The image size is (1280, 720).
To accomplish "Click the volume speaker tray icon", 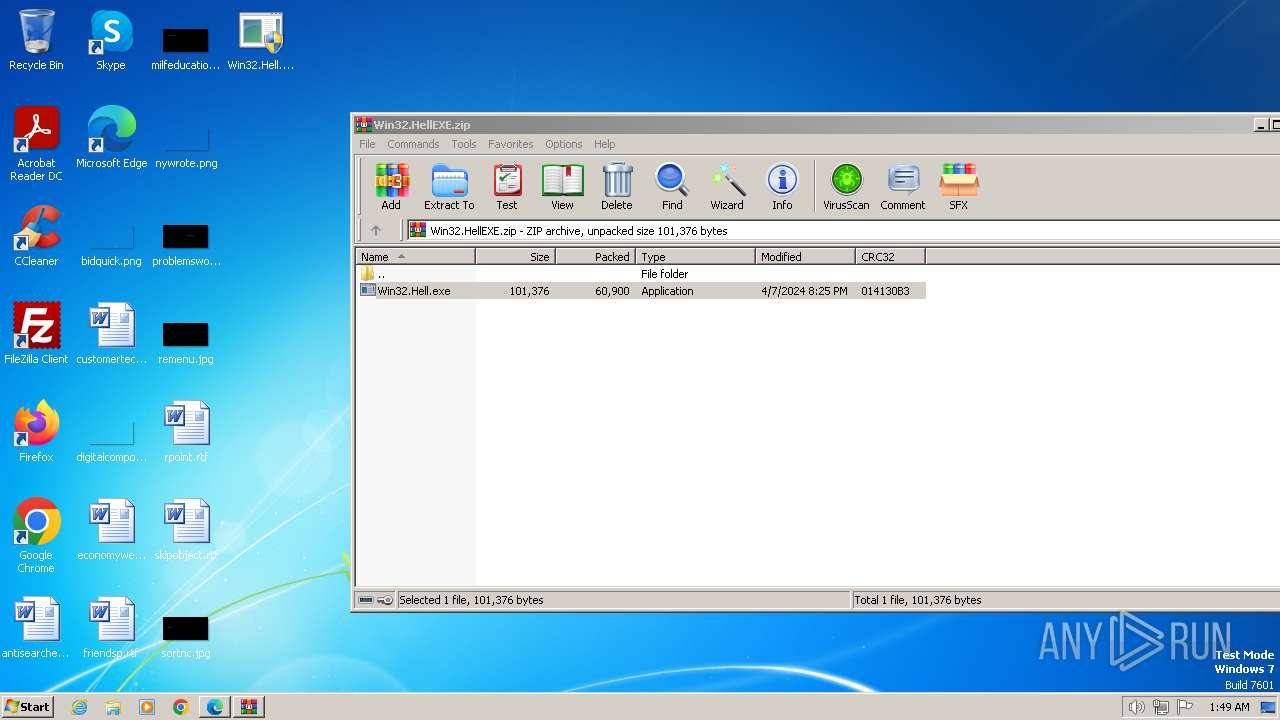I will tap(1136, 707).
